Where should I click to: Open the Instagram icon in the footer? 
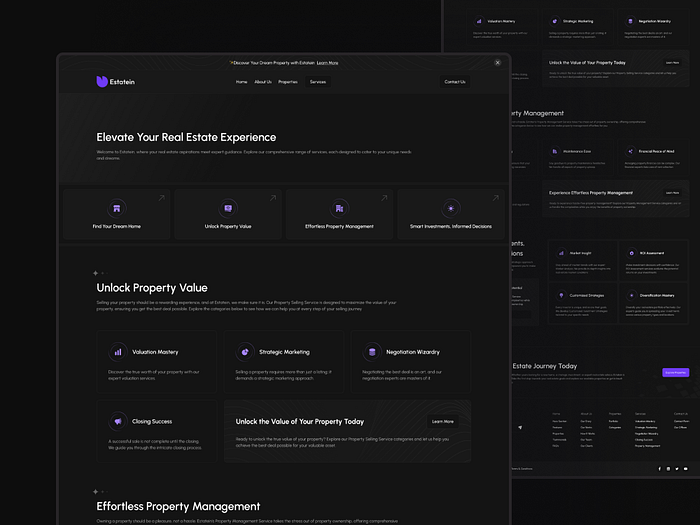point(668,469)
